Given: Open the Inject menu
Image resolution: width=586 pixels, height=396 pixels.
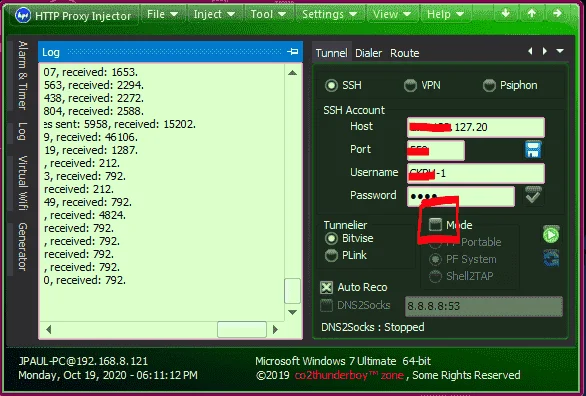Looking at the screenshot, I should (214, 14).
